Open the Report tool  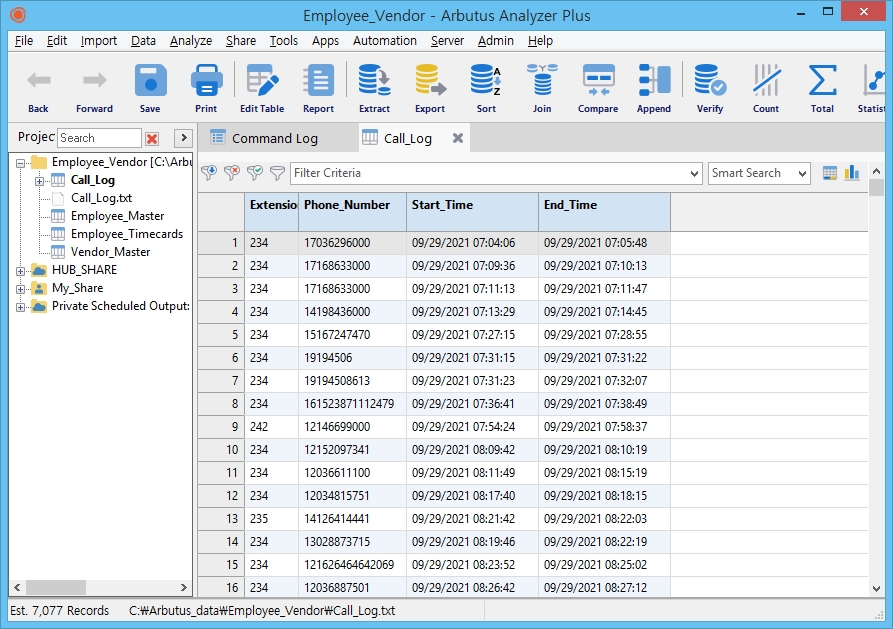click(x=318, y=88)
